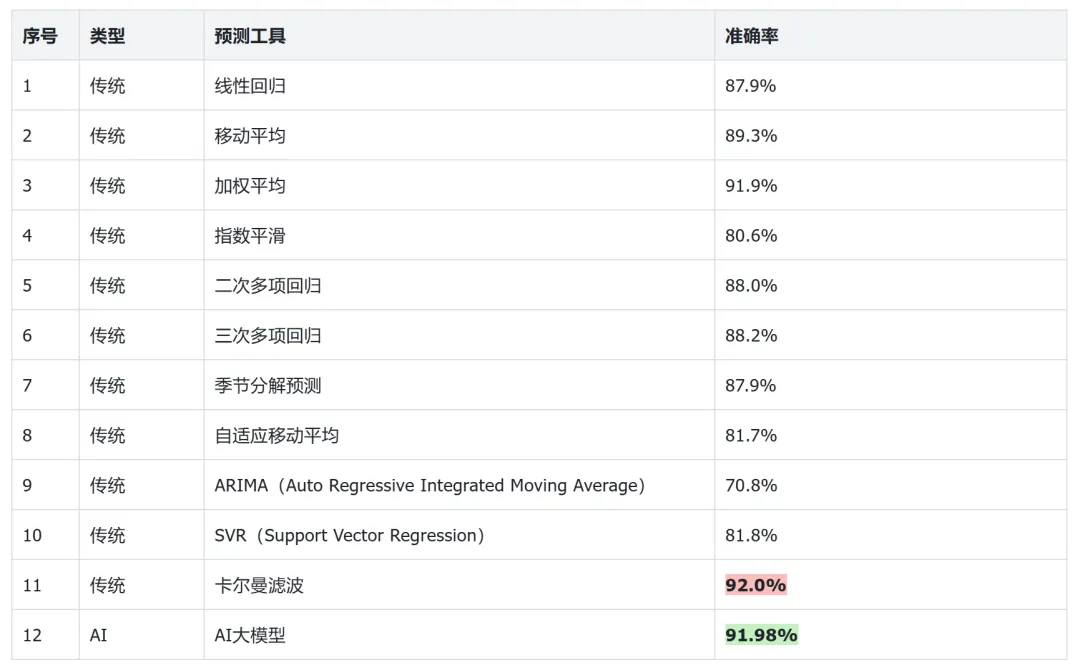Click the 二次多项回归 cell
1080x670 pixels.
click(x=268, y=286)
